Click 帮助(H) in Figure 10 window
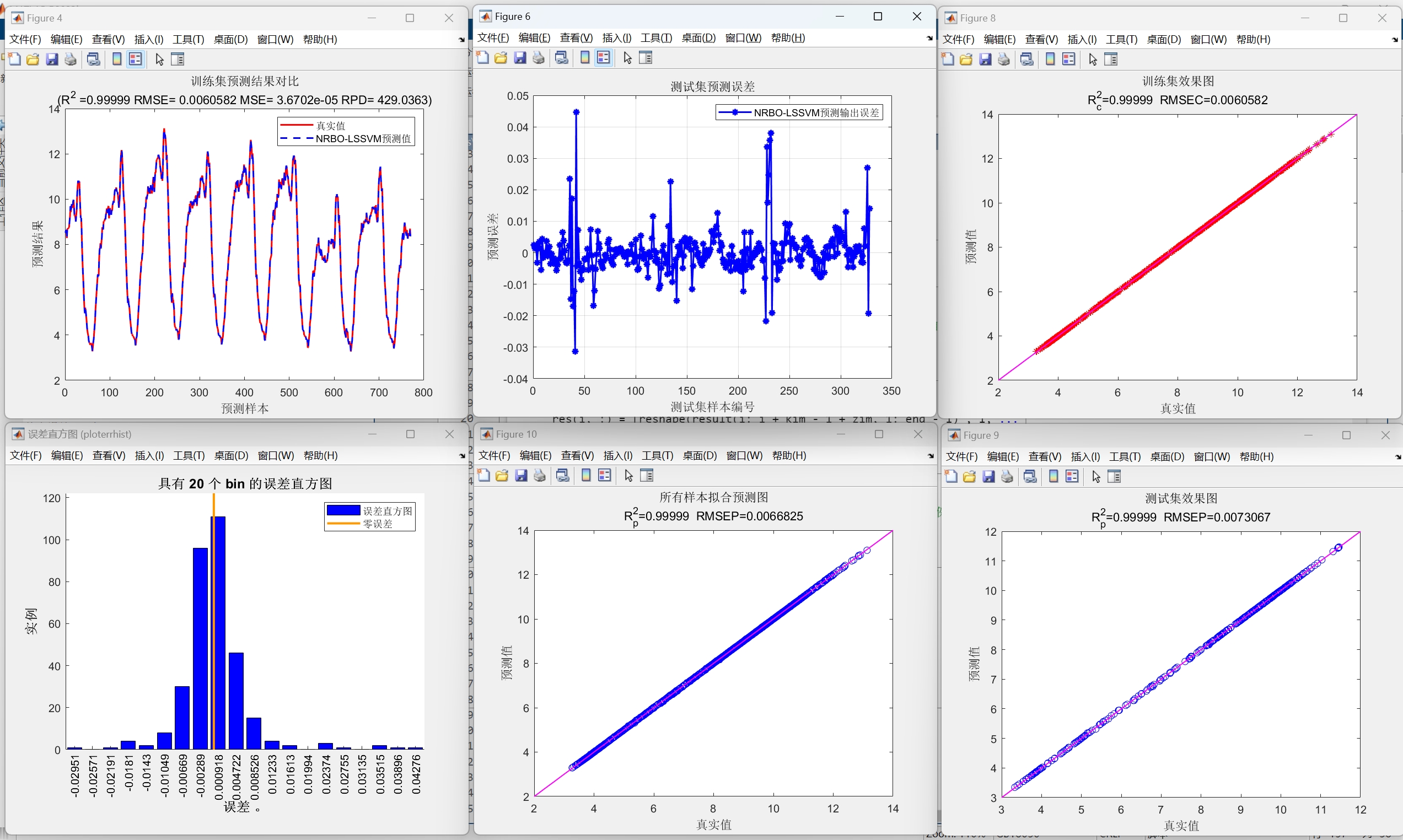The width and height of the screenshot is (1403, 840). tap(789, 456)
